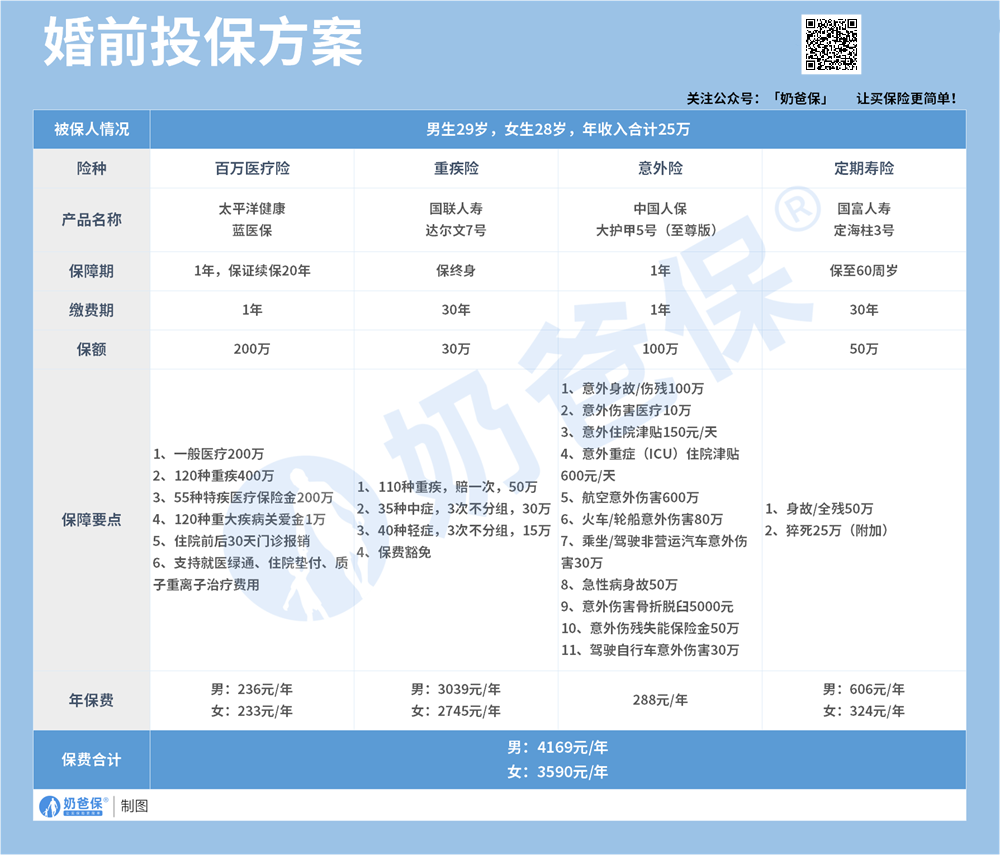Click the 保额 row label
This screenshot has width=1000, height=855.
coord(92,349)
